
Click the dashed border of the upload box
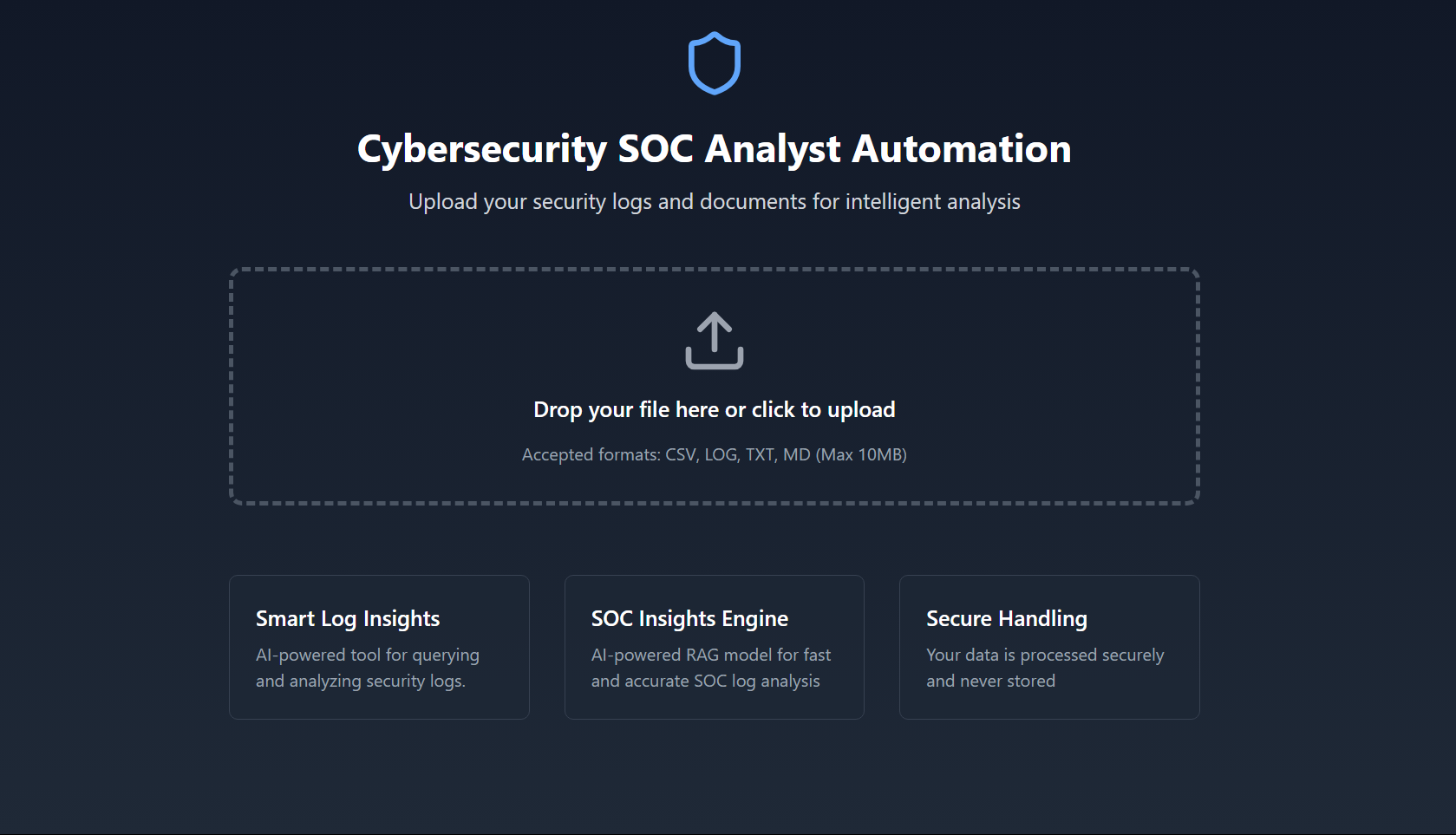pyautogui.click(x=713, y=270)
